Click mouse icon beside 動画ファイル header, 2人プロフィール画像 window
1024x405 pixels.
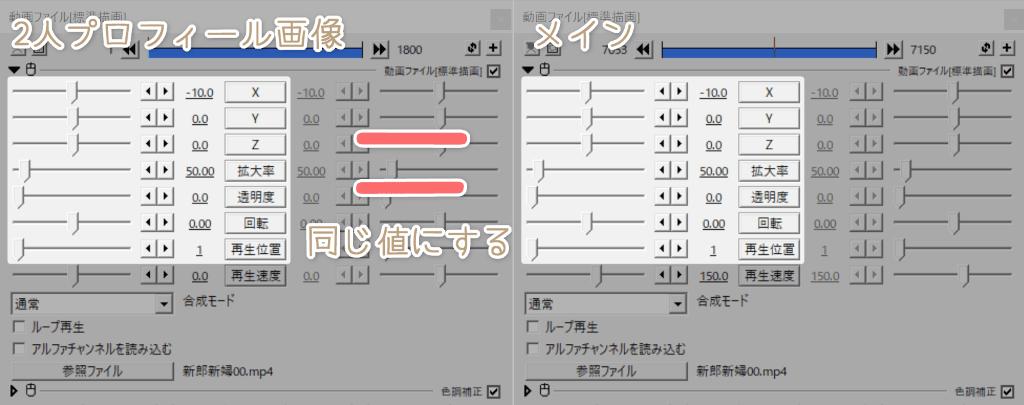[30, 70]
